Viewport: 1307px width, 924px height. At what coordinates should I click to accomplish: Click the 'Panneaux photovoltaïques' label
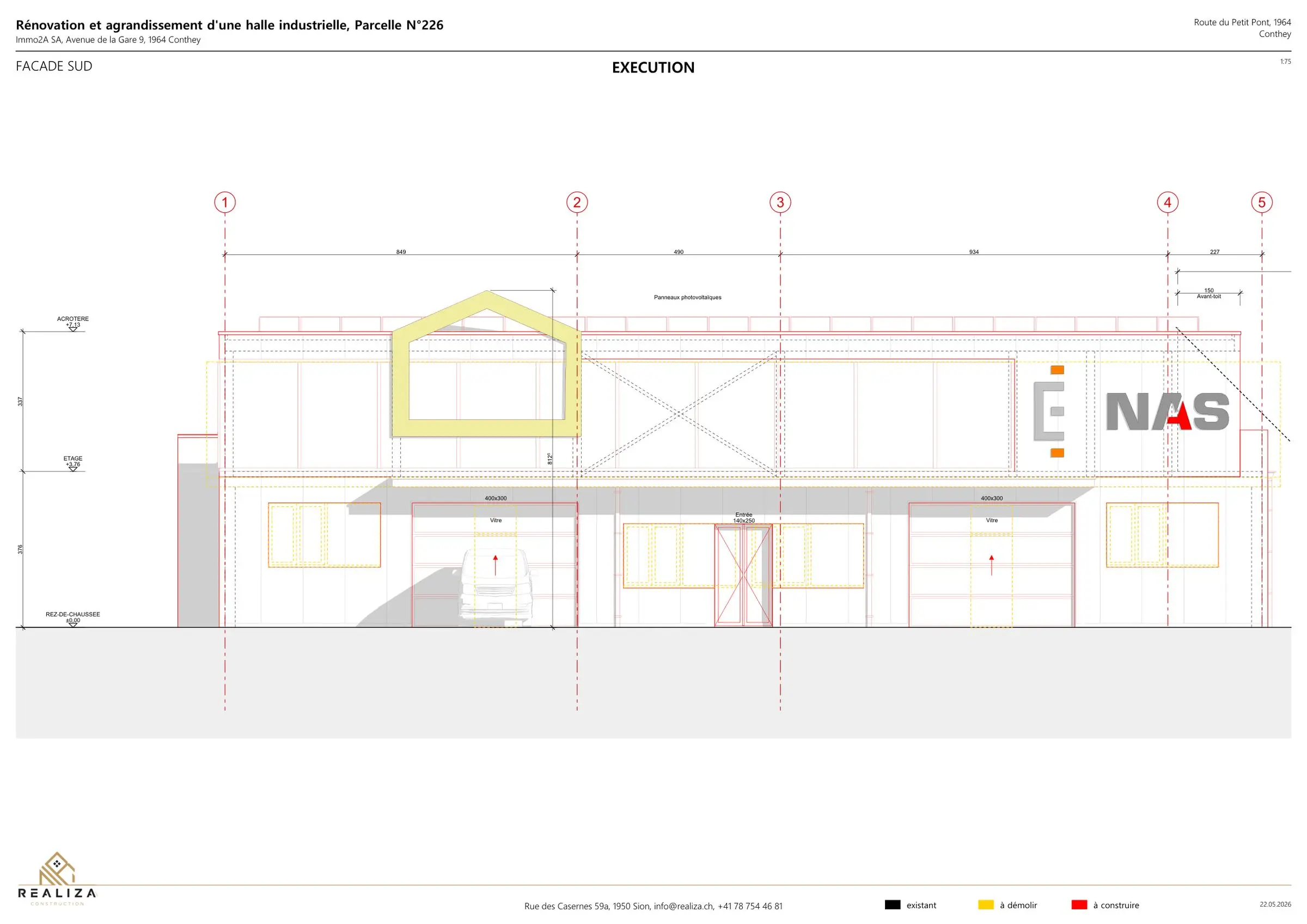click(x=687, y=297)
